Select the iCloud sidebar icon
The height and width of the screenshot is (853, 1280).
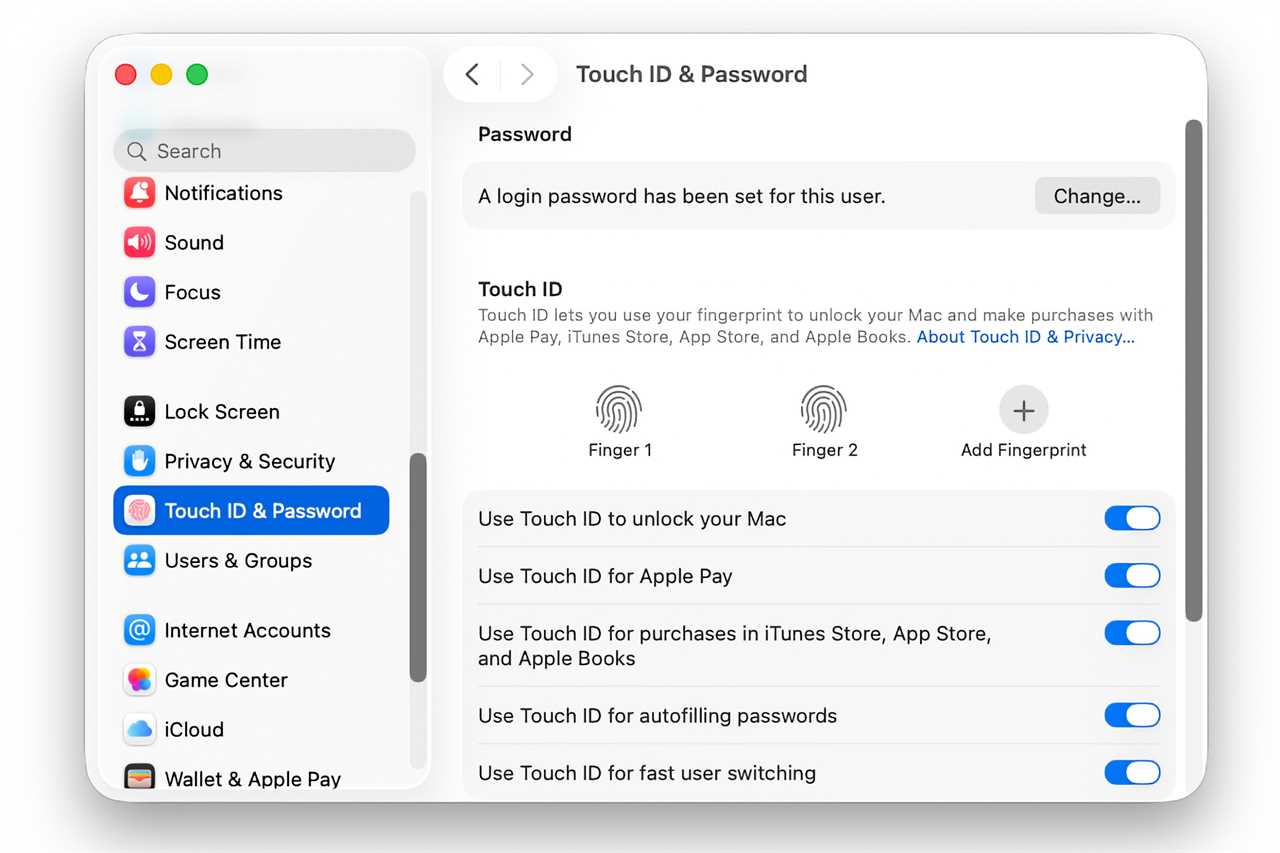(x=139, y=729)
